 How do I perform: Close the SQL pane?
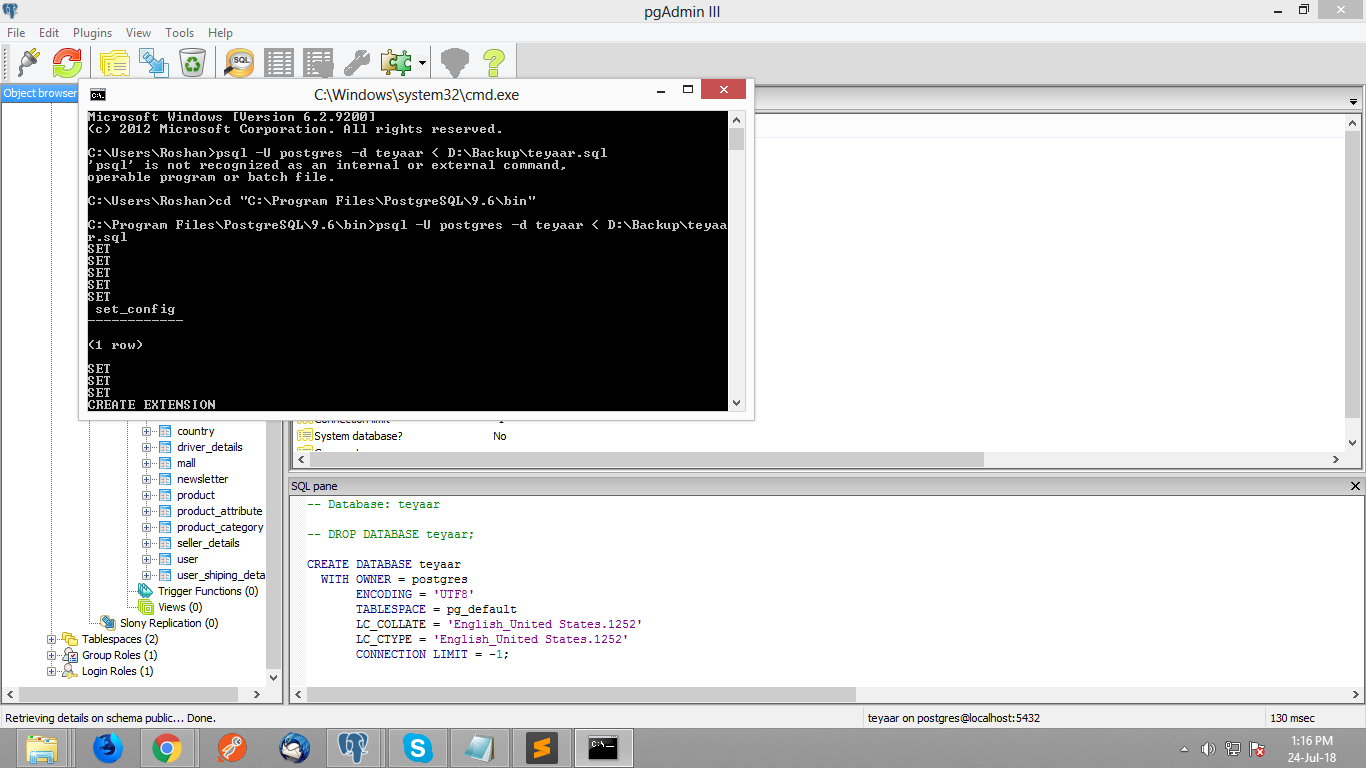click(x=1355, y=486)
